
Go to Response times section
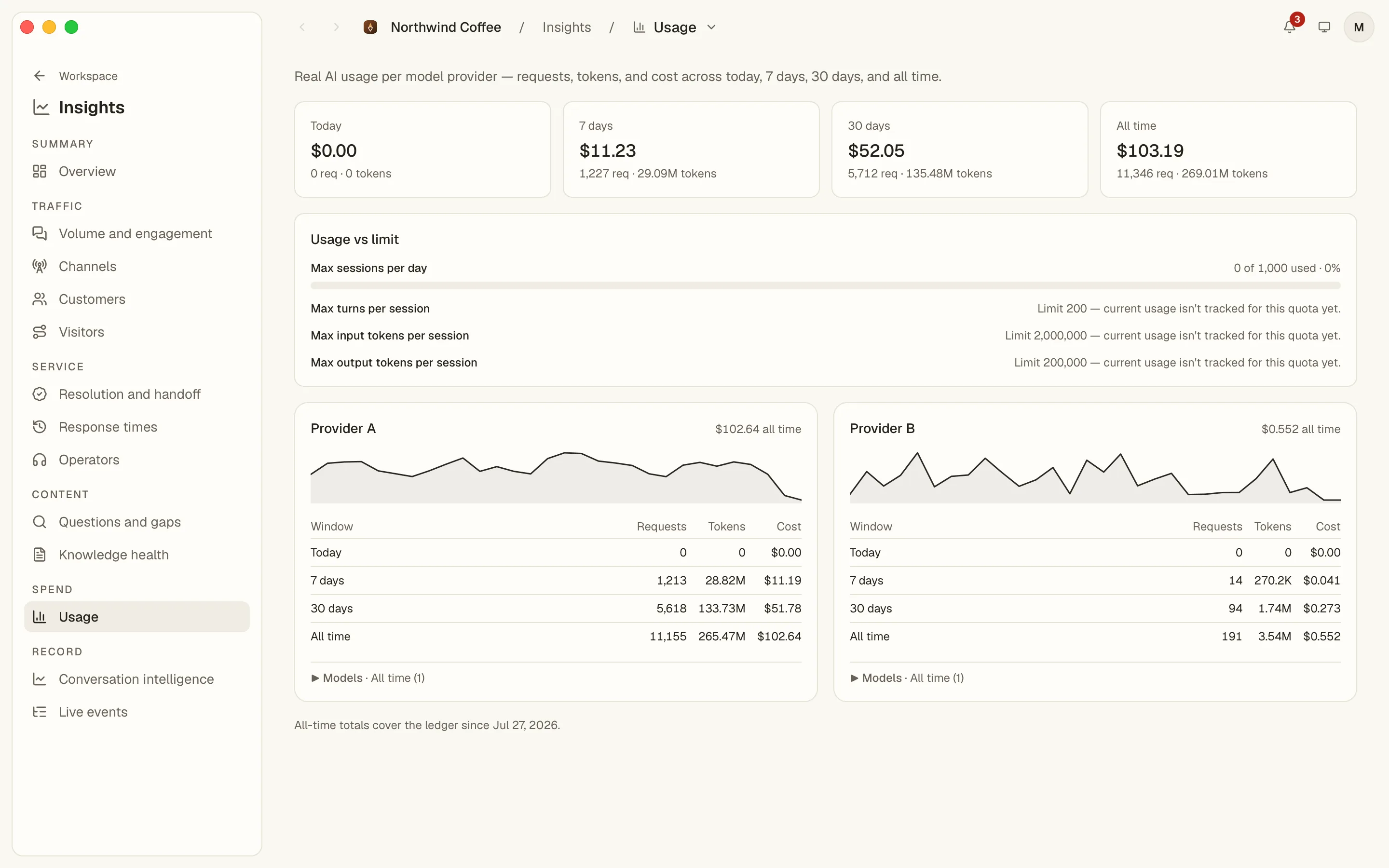tap(136, 427)
